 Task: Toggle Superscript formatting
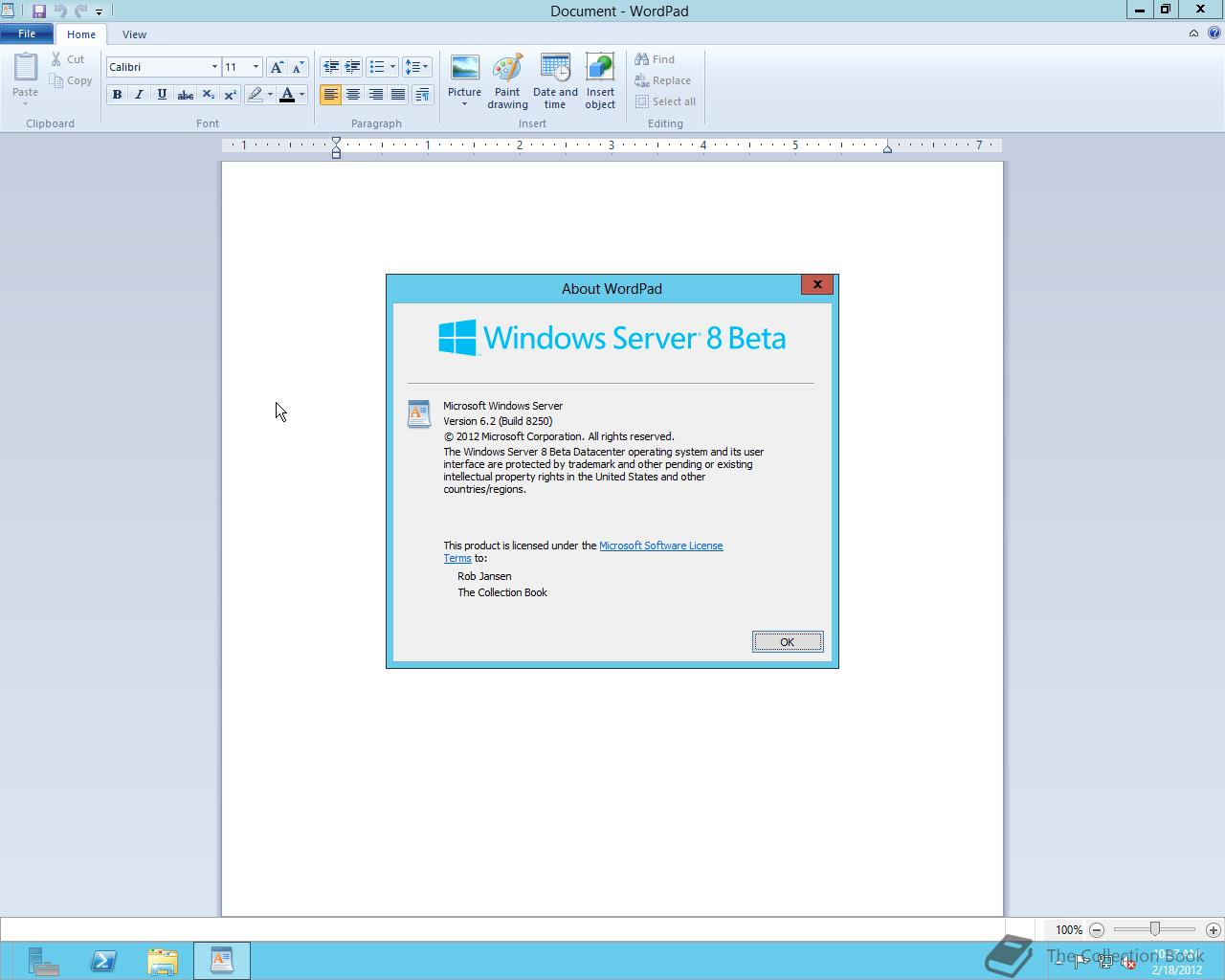coord(230,95)
